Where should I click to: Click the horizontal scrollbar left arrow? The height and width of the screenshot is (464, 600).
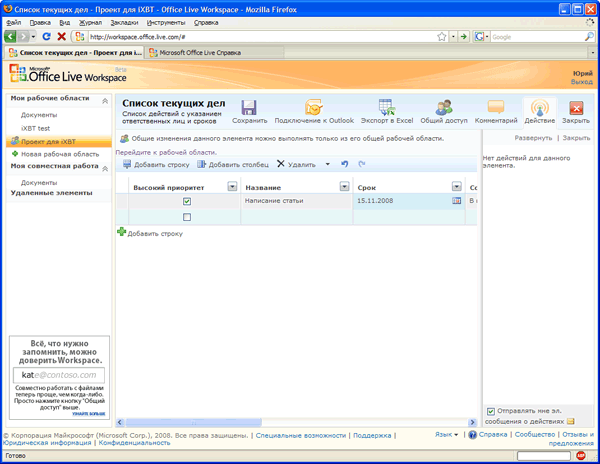(x=120, y=422)
